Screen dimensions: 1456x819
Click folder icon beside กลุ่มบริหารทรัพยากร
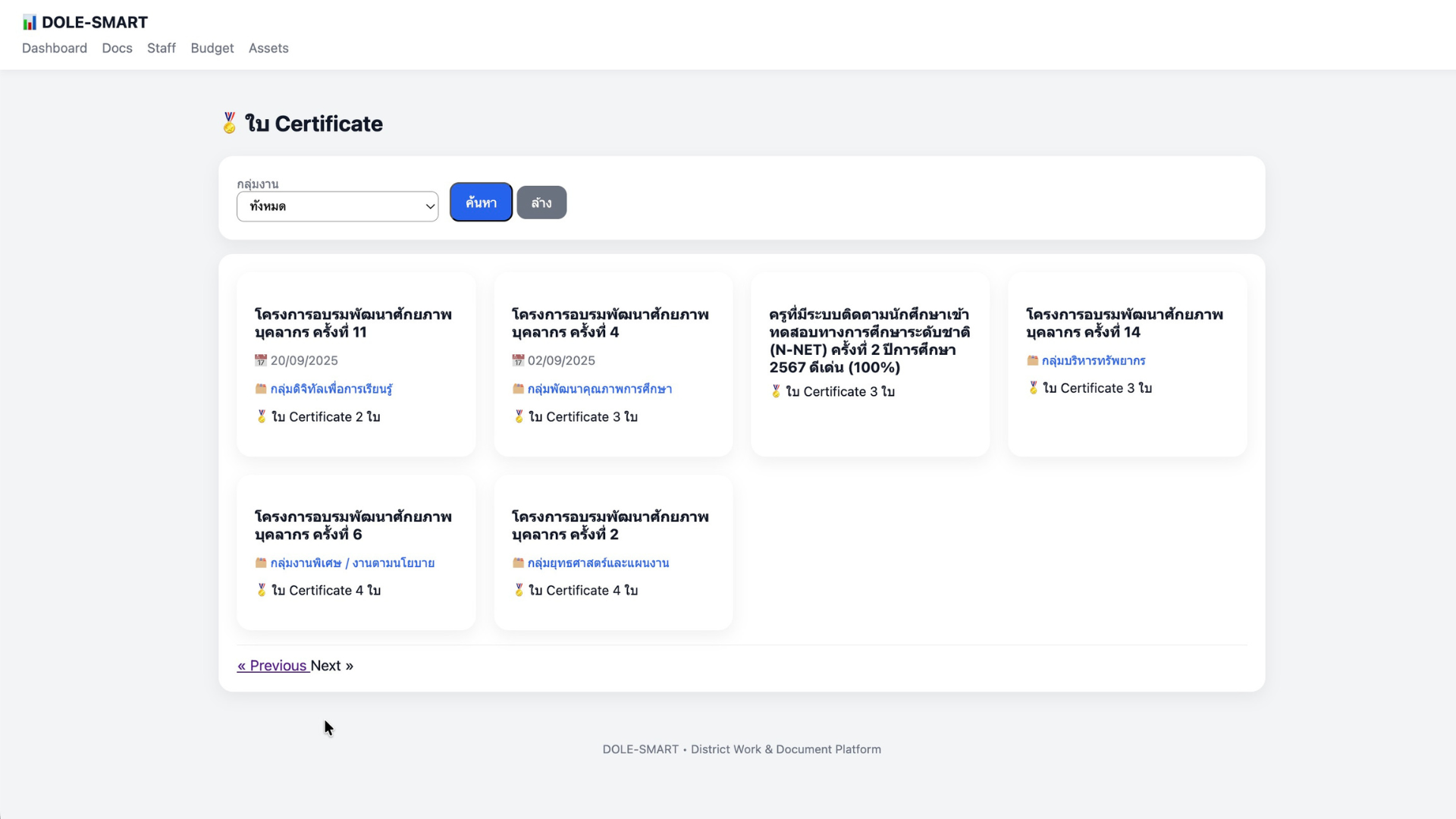[x=1032, y=360]
